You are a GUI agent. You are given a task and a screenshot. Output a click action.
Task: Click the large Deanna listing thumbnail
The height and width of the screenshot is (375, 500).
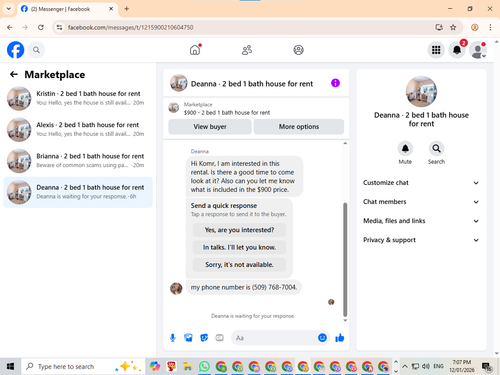pos(421,92)
